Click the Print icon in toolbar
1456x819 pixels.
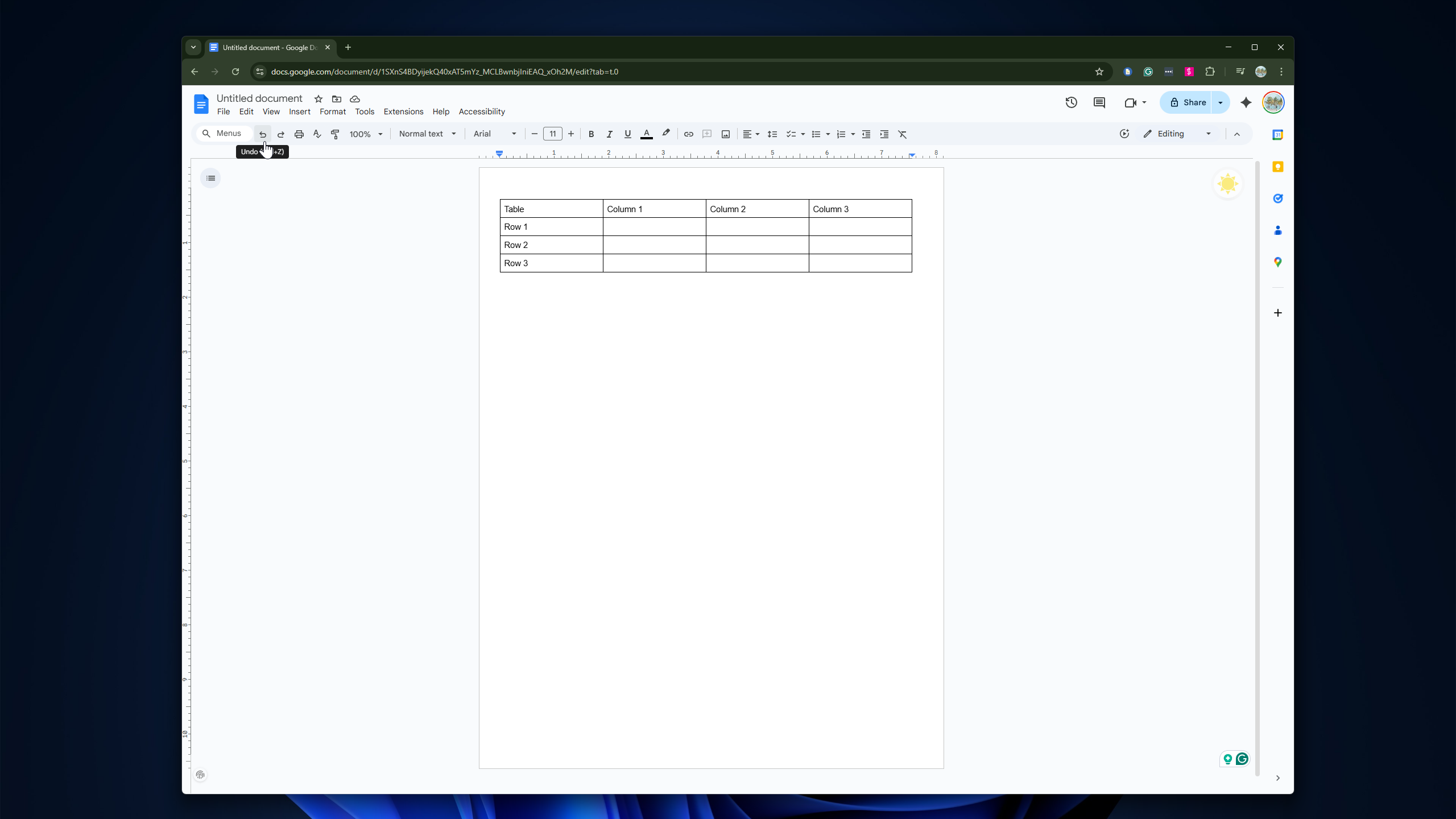coord(299,134)
